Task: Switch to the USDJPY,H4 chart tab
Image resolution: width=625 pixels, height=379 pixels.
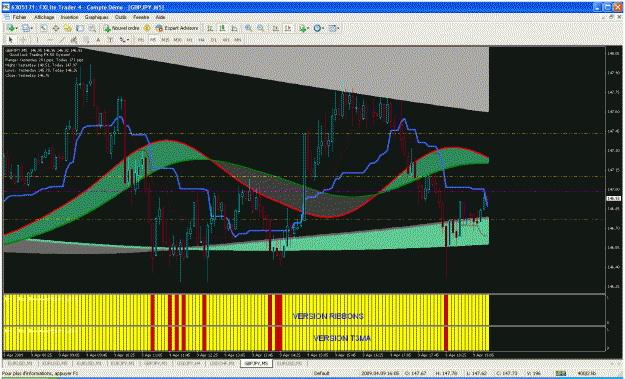Action: [x=189, y=363]
